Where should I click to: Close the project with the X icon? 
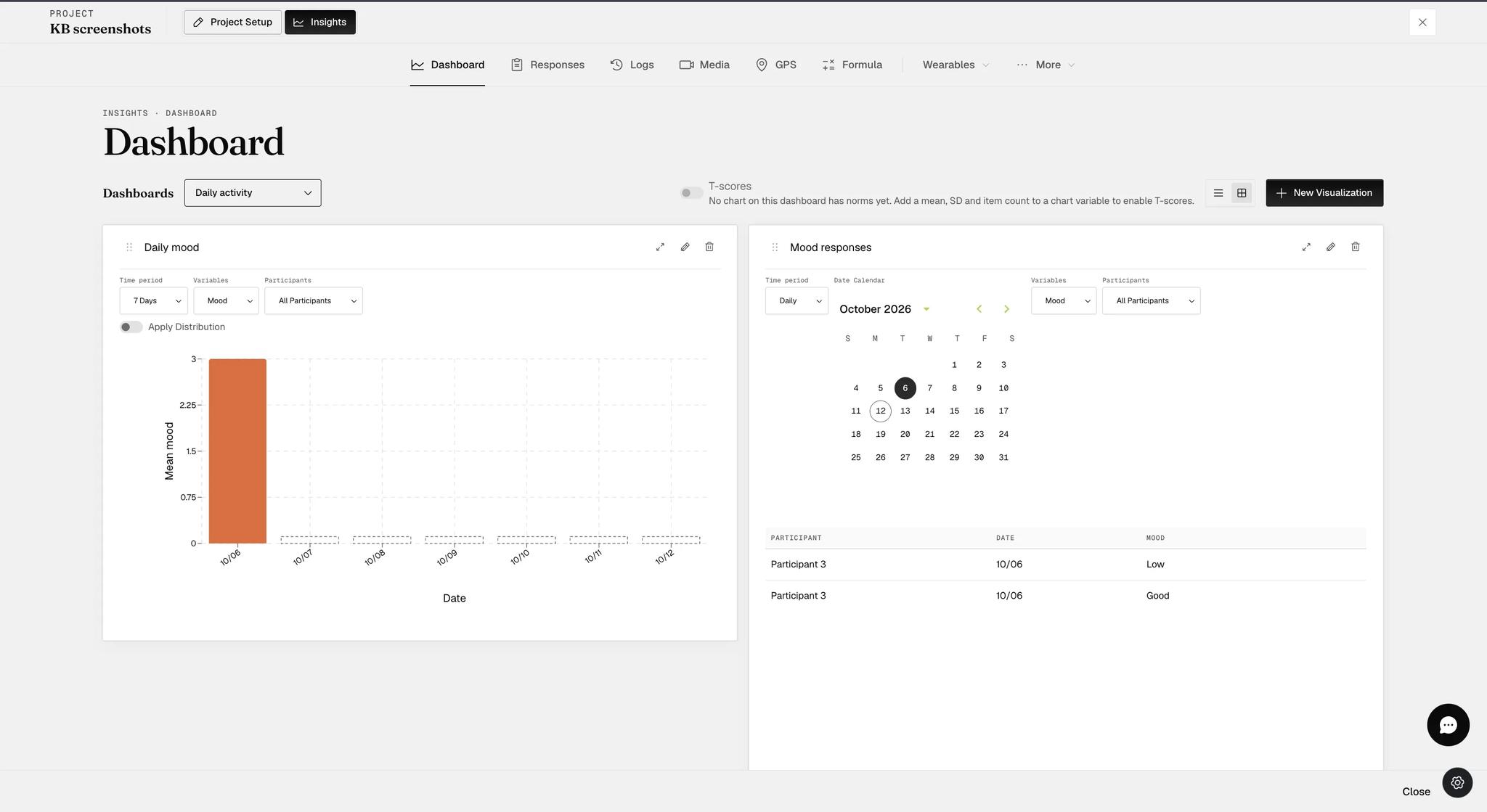pos(1422,22)
